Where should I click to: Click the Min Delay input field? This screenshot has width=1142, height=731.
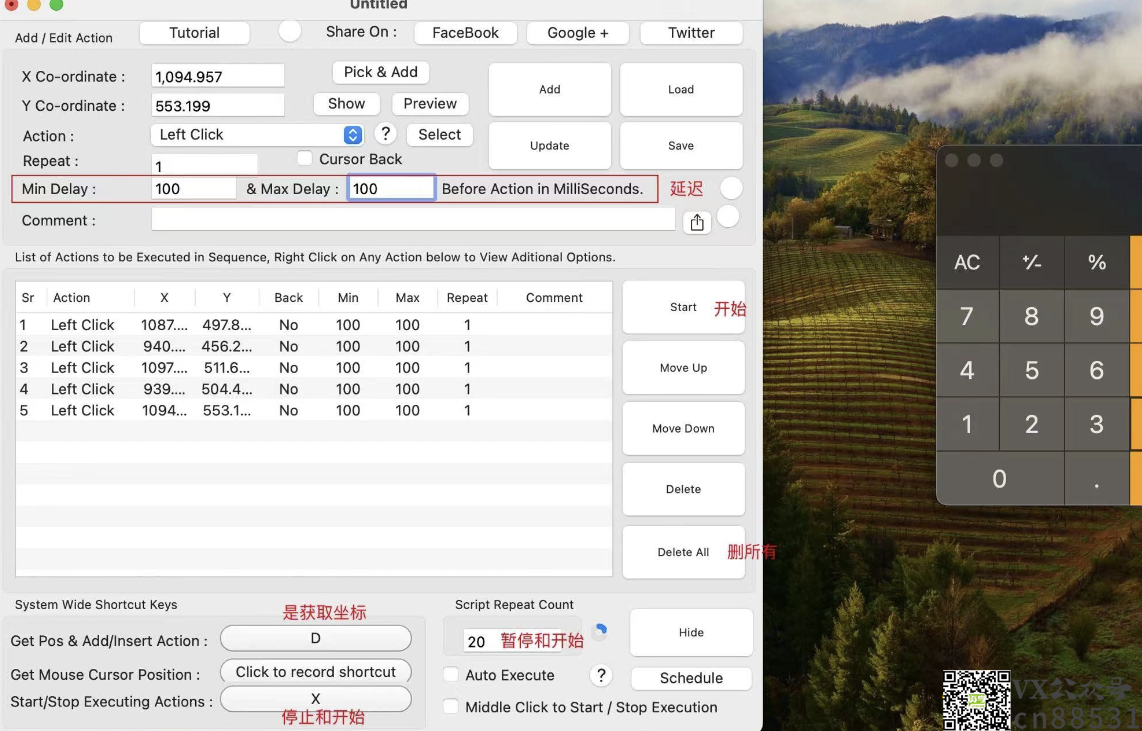click(194, 189)
